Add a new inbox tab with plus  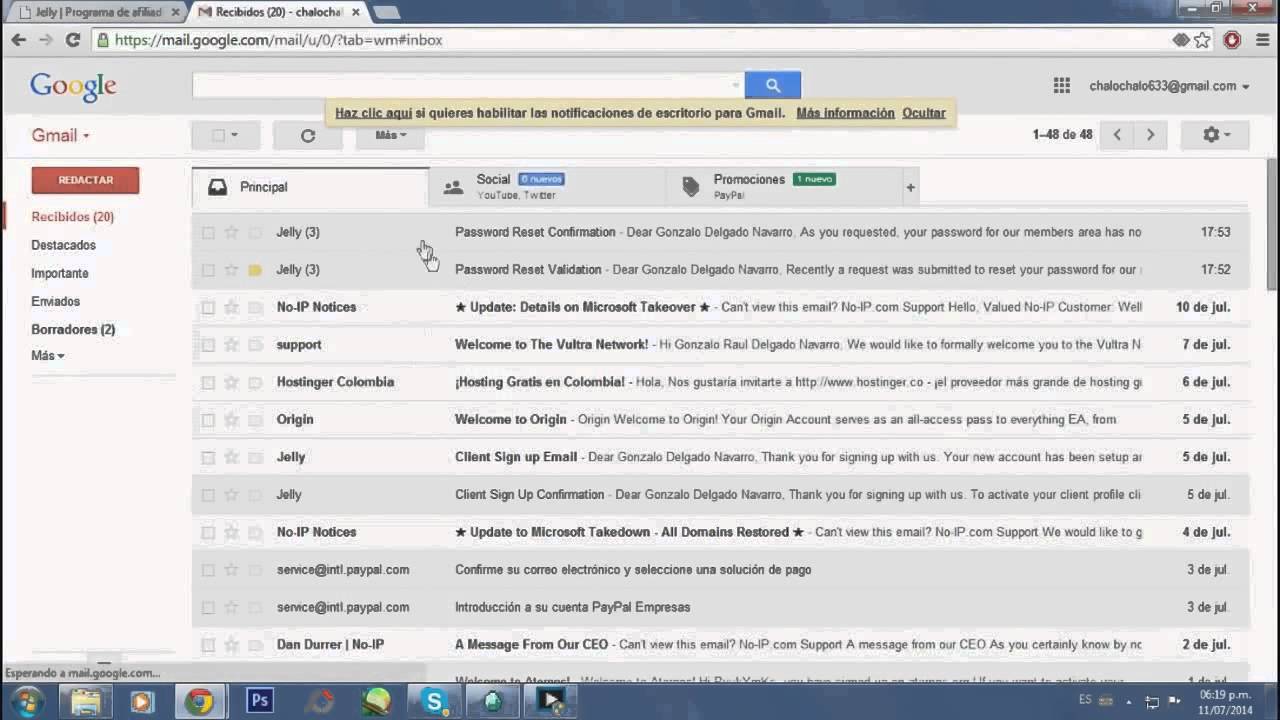[x=910, y=187]
